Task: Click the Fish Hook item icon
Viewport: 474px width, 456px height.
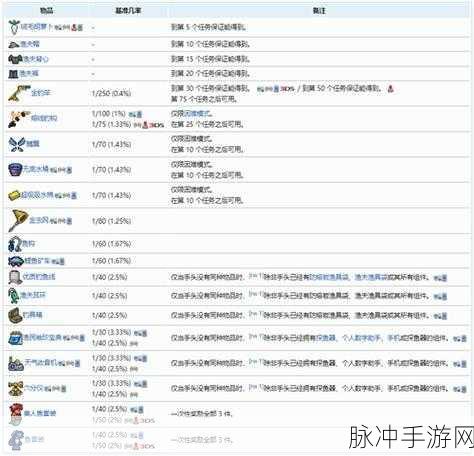Action: click(x=15, y=244)
